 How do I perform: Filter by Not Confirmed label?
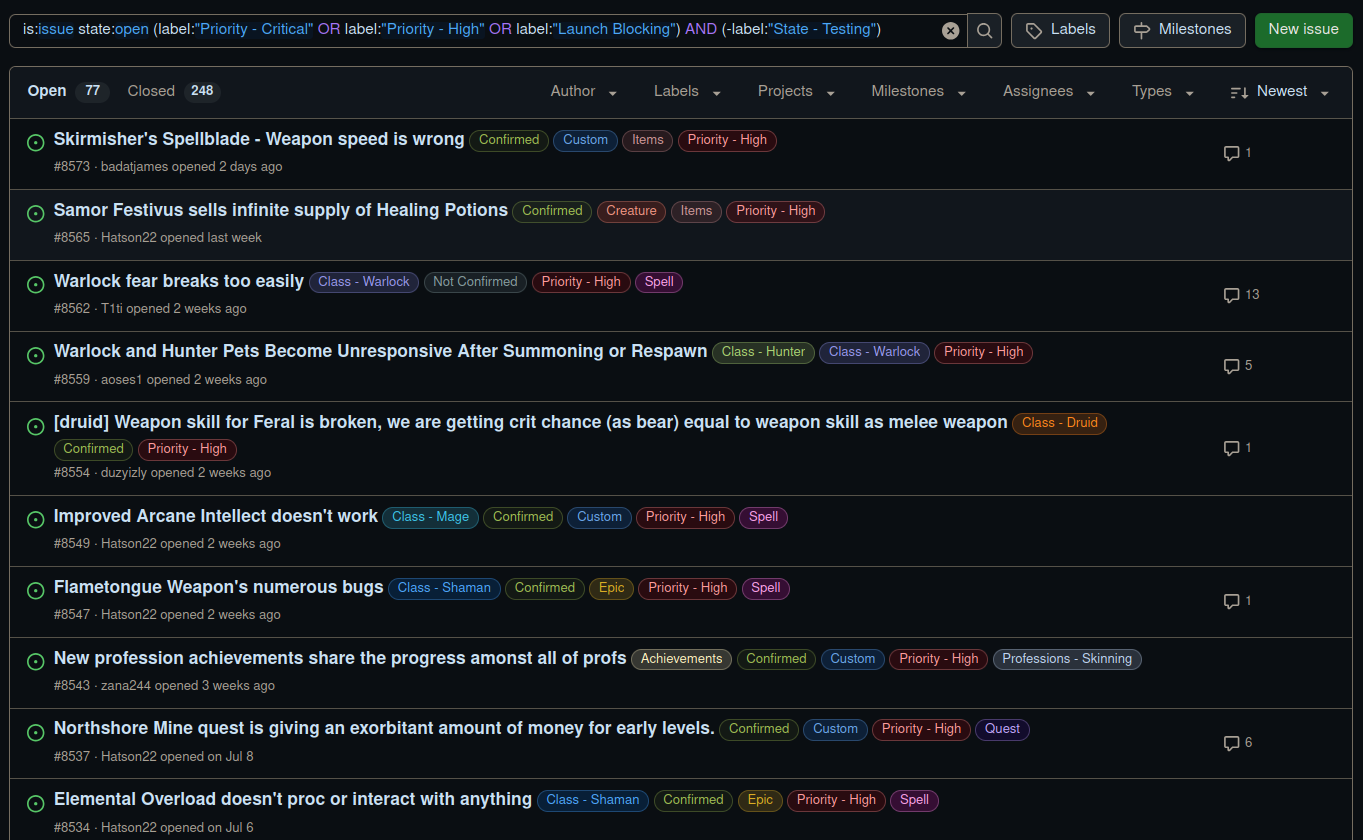point(475,282)
